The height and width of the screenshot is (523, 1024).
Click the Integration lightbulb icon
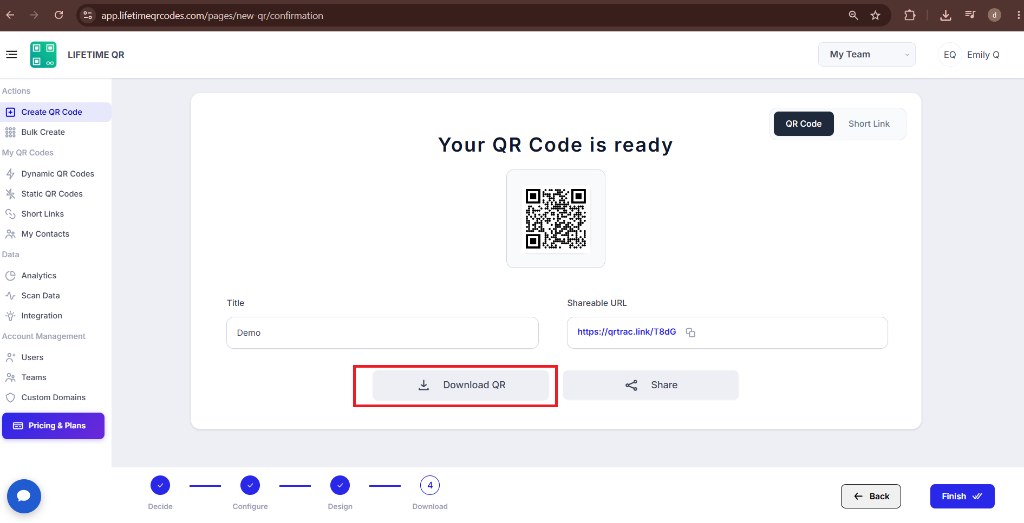coord(10,315)
